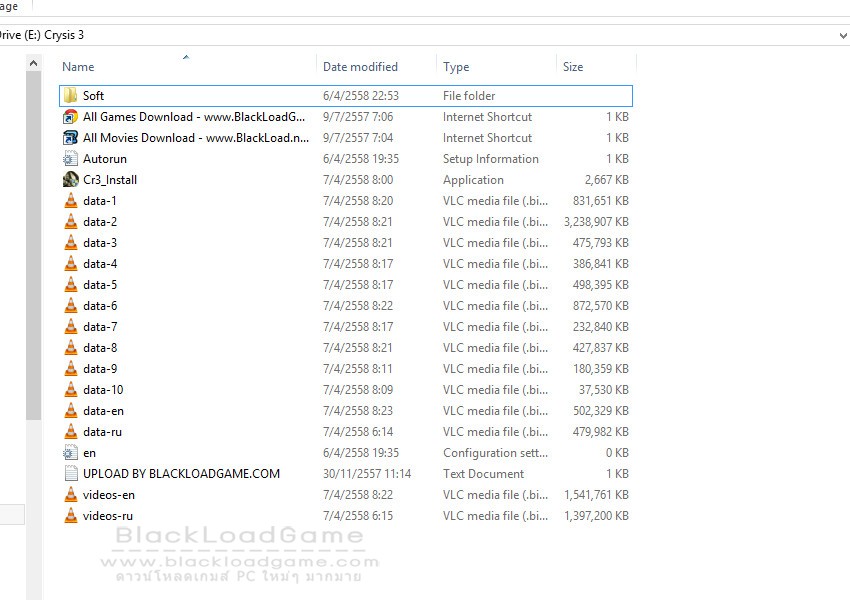This screenshot has height=600, width=850.
Task: Select the file name "data-10"
Action: [x=103, y=390]
